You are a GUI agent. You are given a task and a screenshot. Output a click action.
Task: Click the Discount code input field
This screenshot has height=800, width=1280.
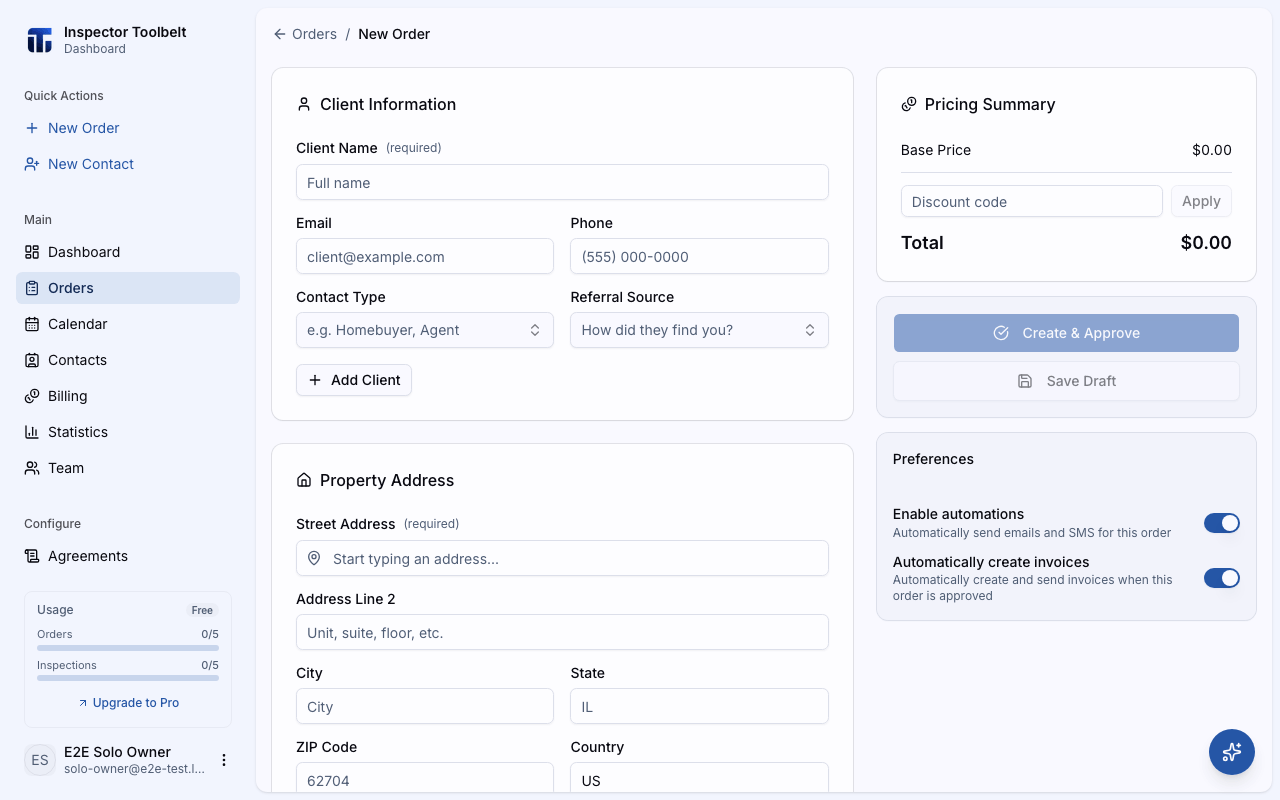[1031, 201]
